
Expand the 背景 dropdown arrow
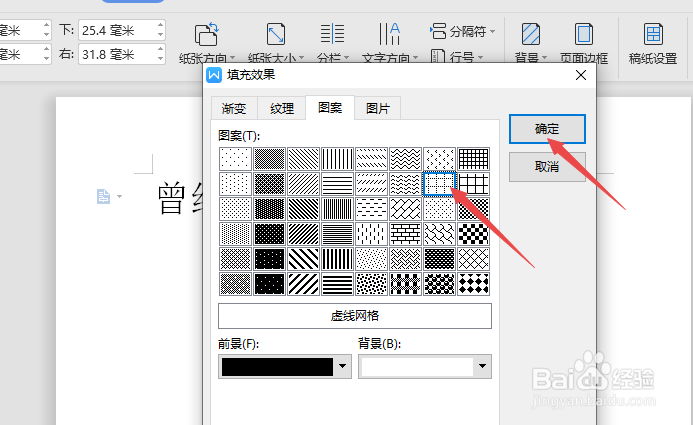[544, 58]
